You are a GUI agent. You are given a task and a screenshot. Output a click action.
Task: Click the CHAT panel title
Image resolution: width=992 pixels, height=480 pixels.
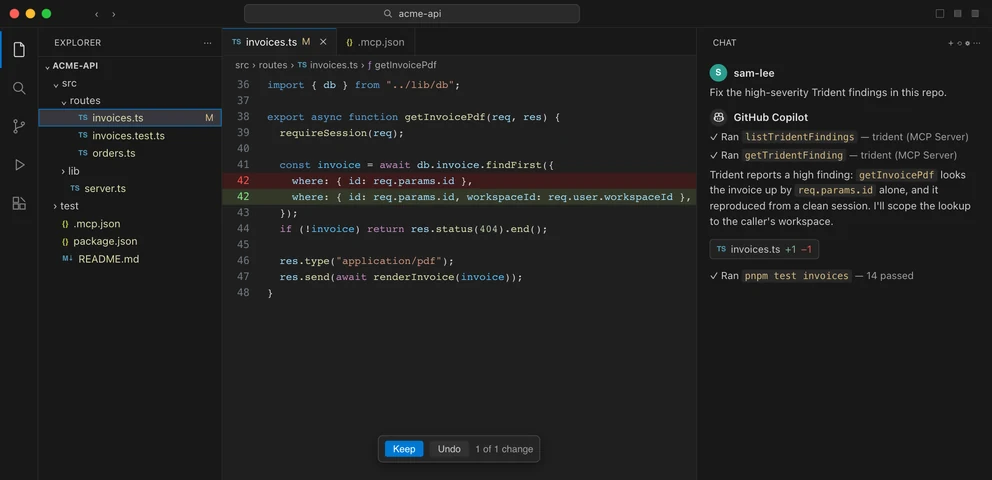pyautogui.click(x=724, y=43)
